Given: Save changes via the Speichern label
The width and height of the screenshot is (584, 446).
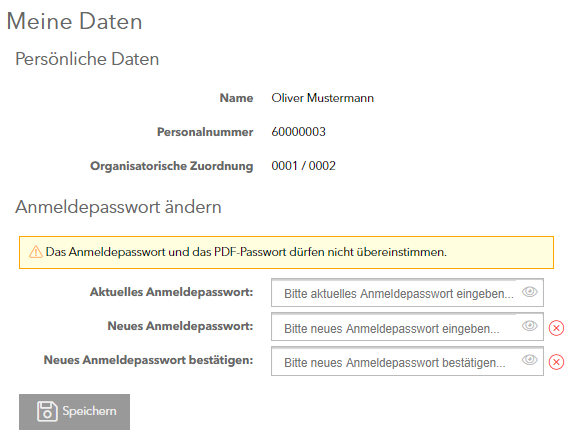Looking at the screenshot, I should pyautogui.click(x=89, y=411).
